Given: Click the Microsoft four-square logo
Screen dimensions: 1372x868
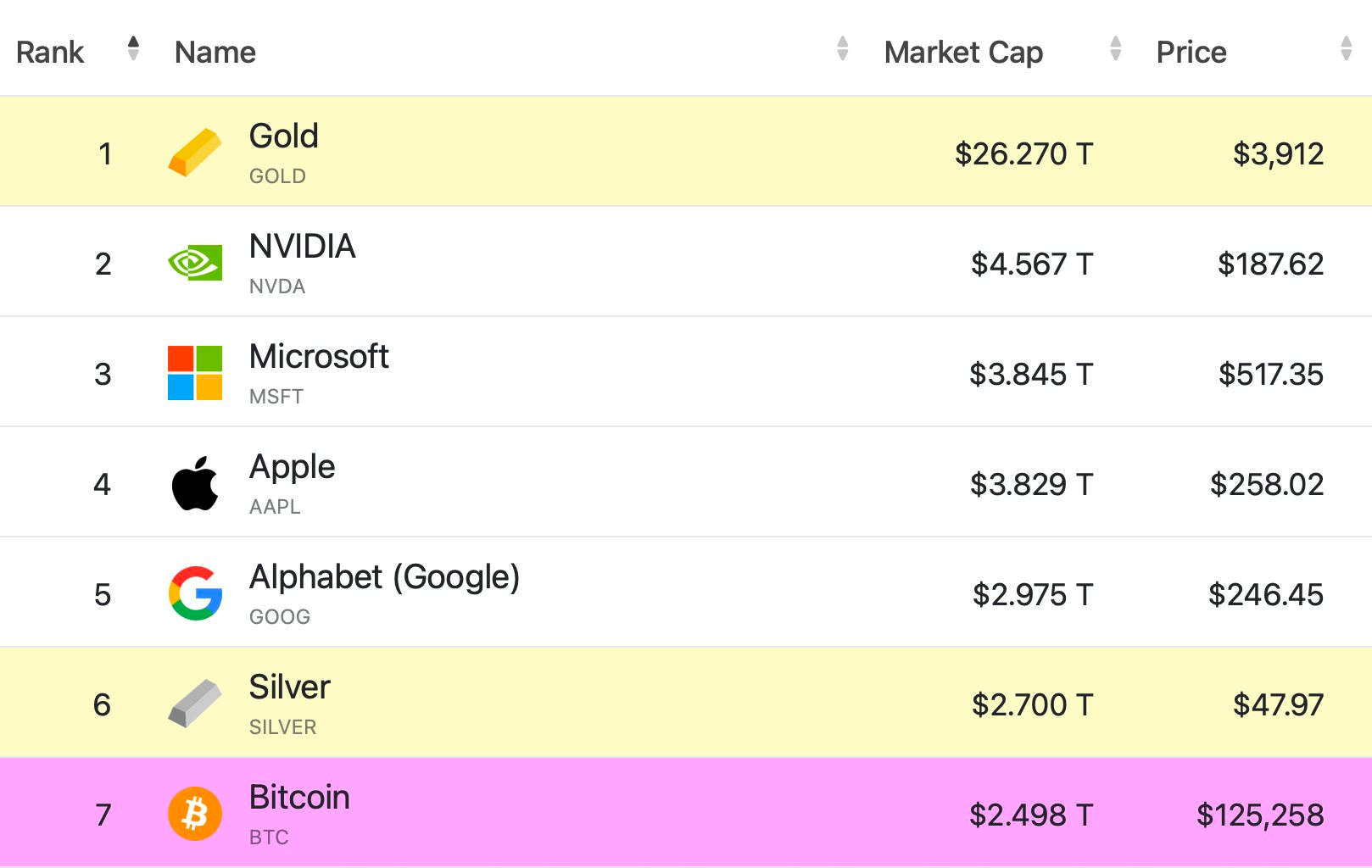Looking at the screenshot, I should 194,373.
